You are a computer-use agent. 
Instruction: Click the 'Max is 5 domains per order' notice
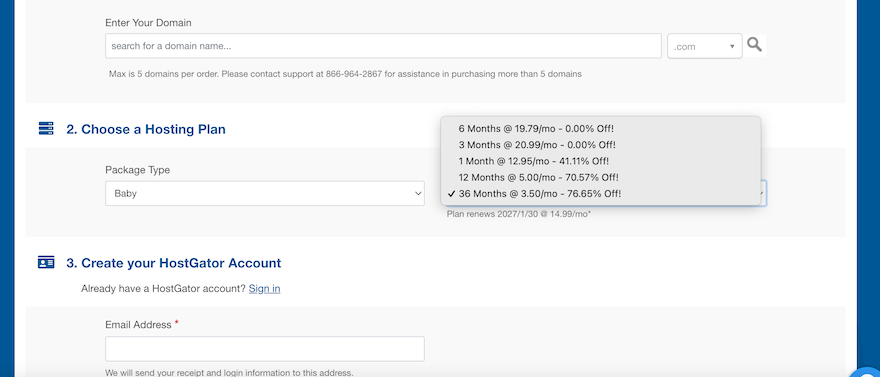(345, 73)
